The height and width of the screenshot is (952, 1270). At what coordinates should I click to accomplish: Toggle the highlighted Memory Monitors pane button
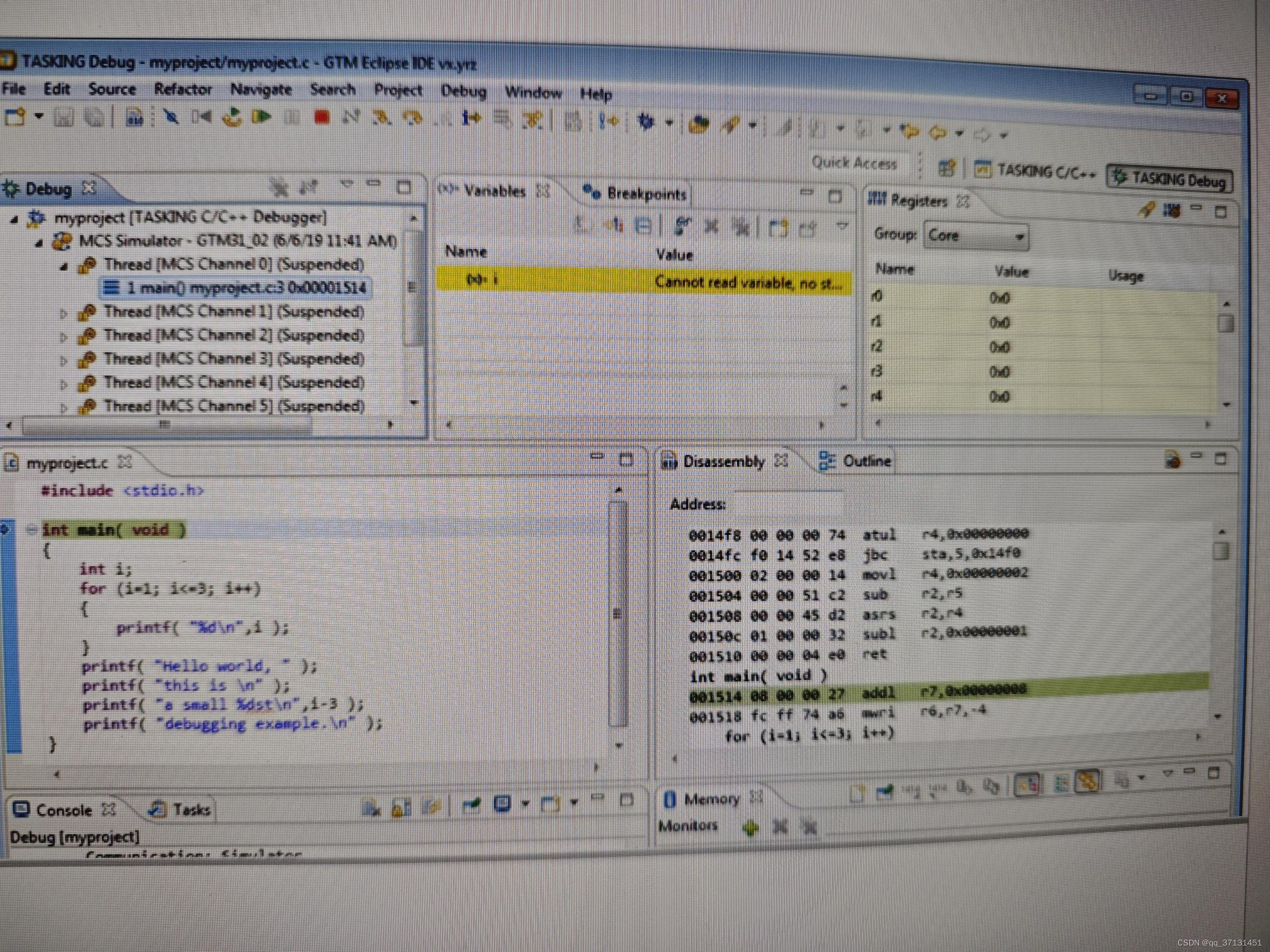pos(1027,783)
